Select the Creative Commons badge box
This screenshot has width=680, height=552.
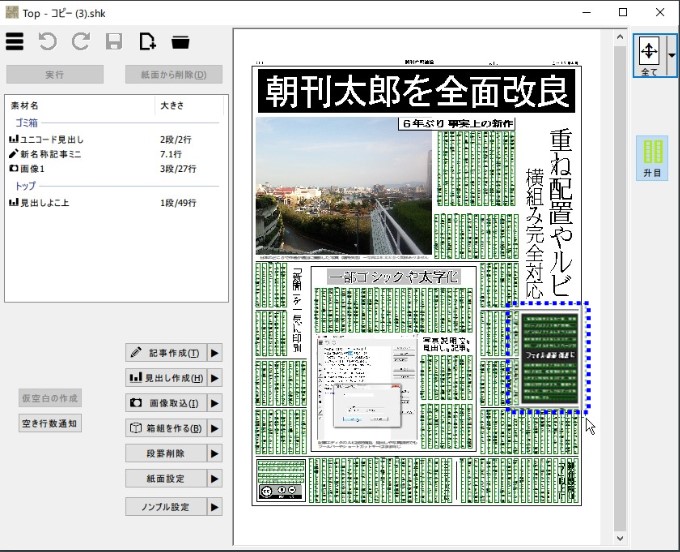pyautogui.click(x=281, y=480)
